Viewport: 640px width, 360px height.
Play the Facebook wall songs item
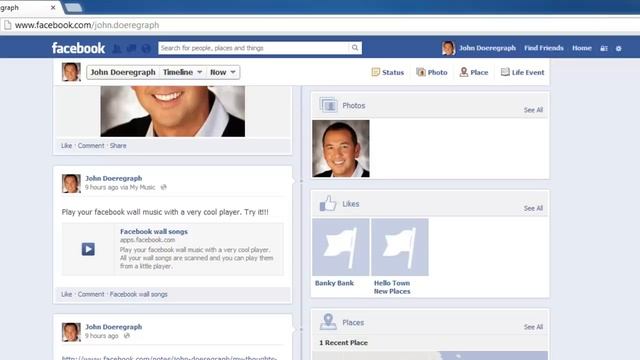pyautogui.click(x=88, y=249)
